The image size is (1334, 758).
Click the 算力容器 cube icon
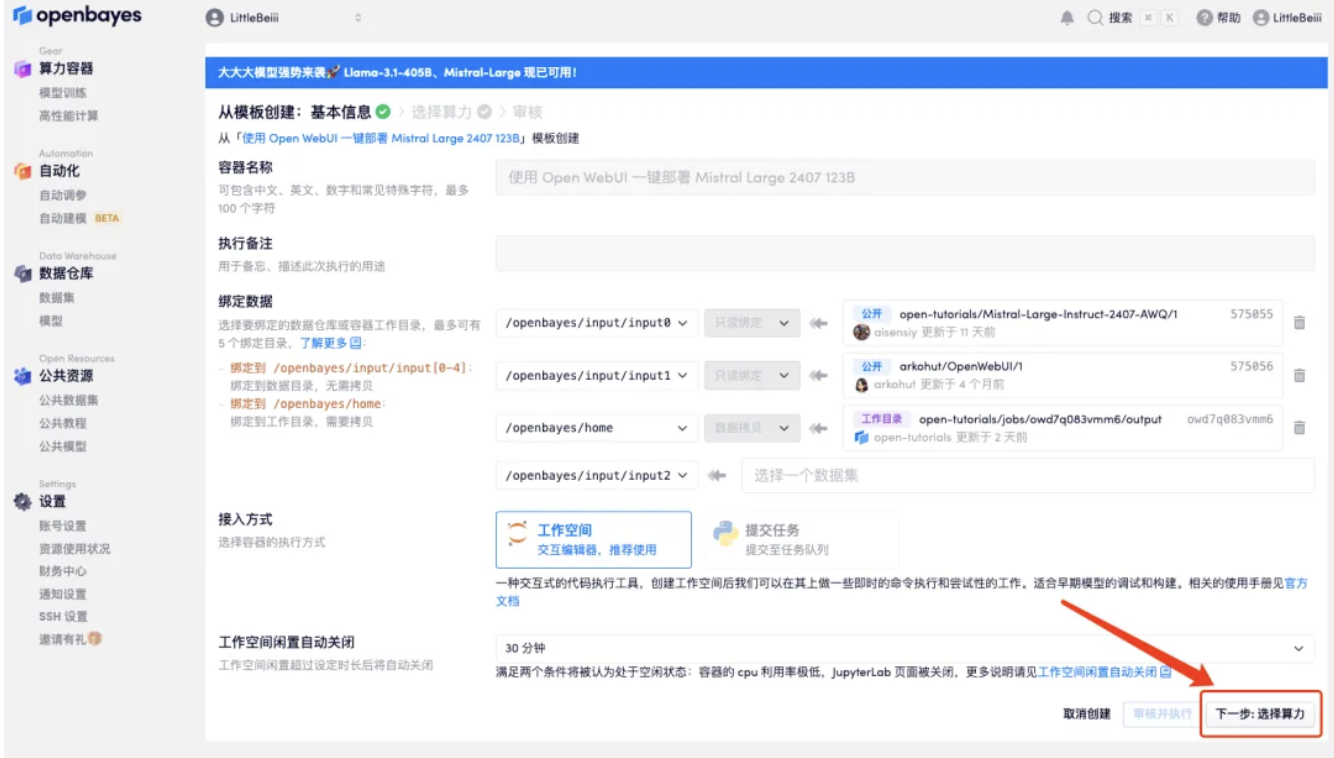click(x=22, y=69)
